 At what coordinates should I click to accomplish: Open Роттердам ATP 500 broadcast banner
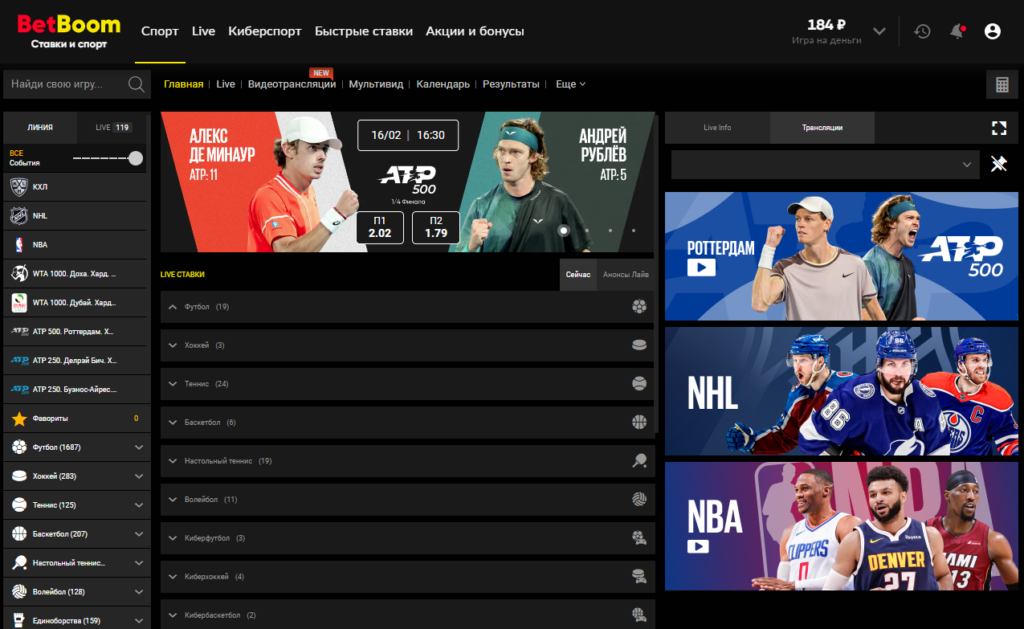point(841,256)
